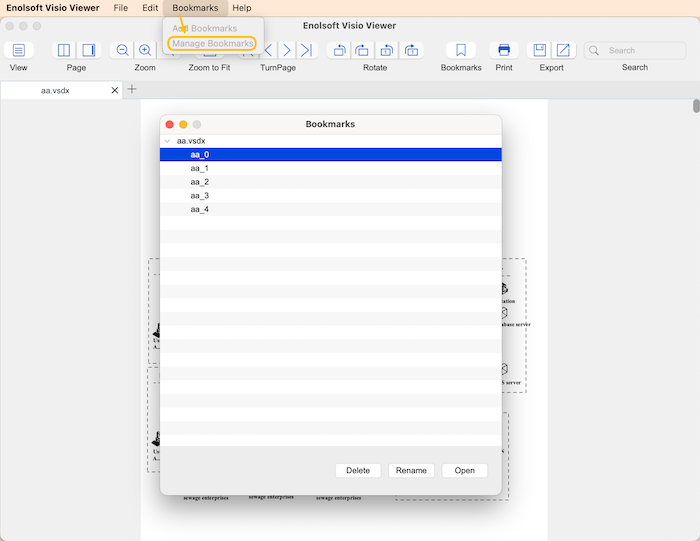Viewport: 700px width, 541px height.
Task: Click the Zoom in magnifier icon
Action: point(145,50)
